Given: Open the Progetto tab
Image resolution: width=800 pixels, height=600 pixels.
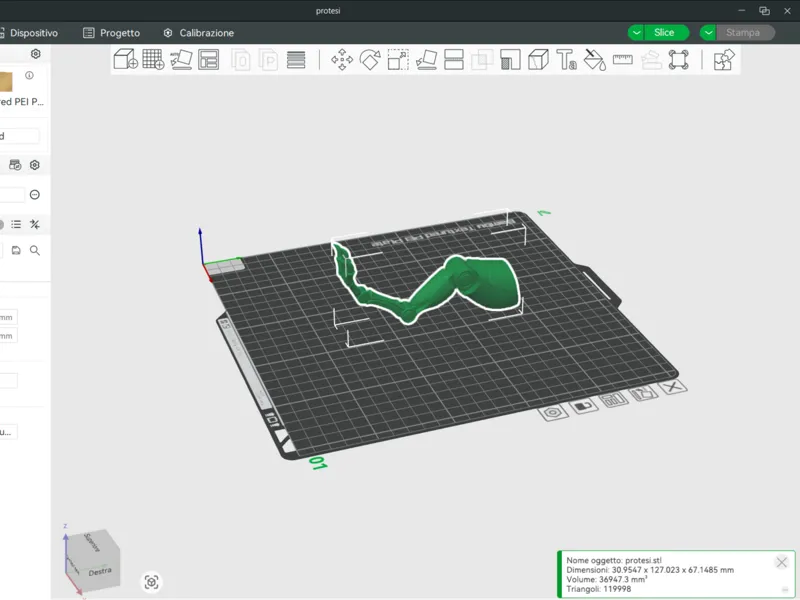Looking at the screenshot, I should point(111,33).
